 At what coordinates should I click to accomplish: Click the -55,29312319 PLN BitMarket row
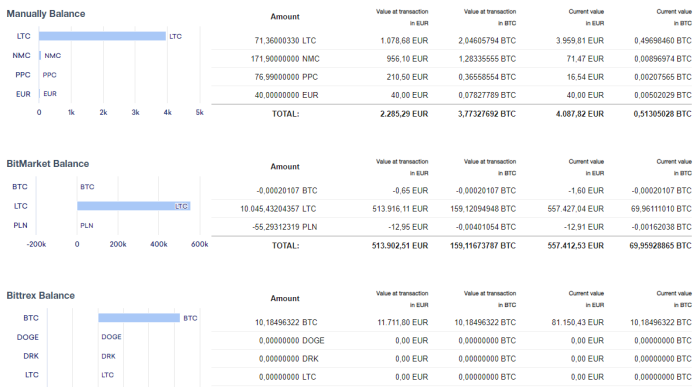click(452, 227)
